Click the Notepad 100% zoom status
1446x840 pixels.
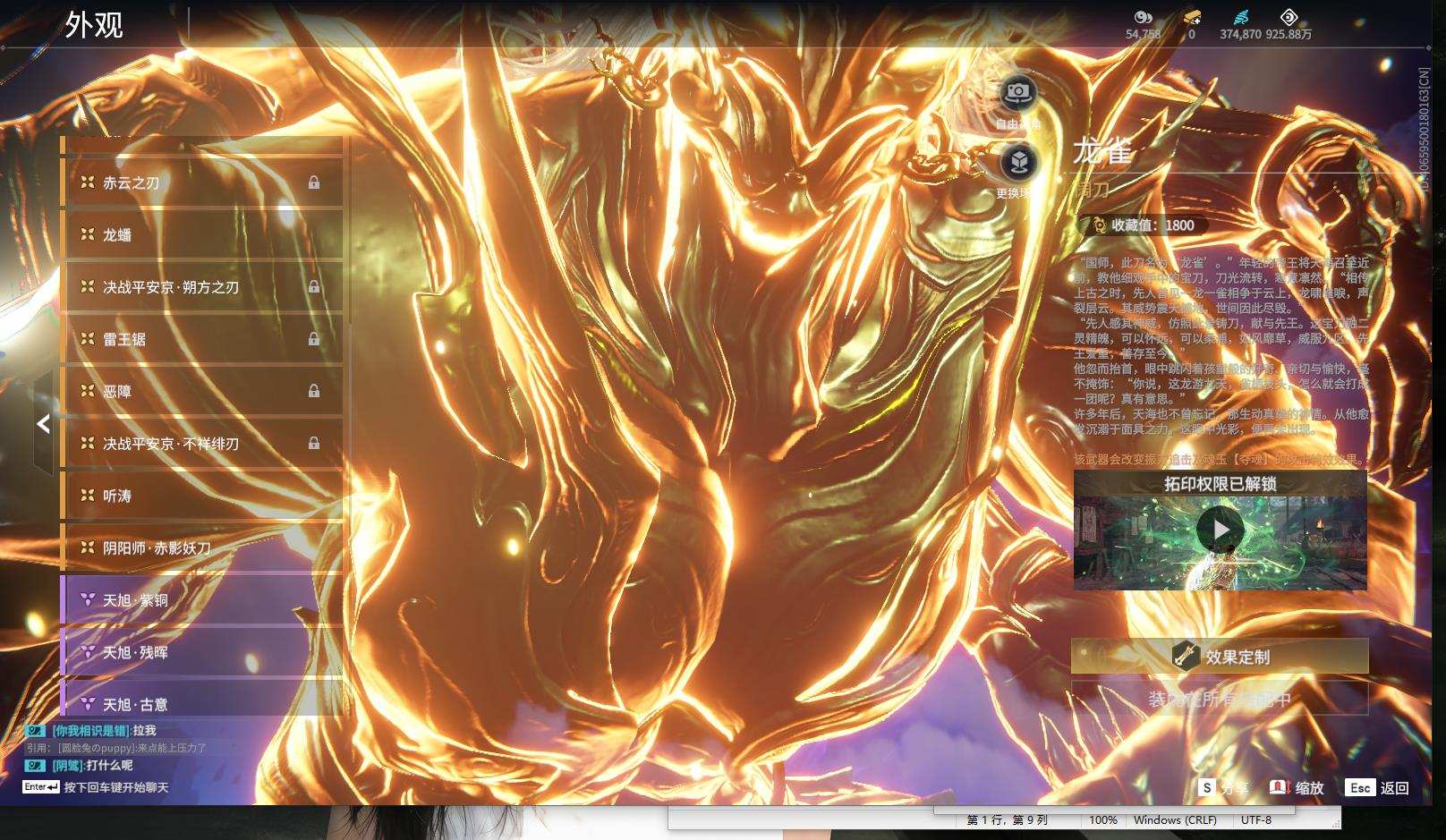tap(1103, 820)
